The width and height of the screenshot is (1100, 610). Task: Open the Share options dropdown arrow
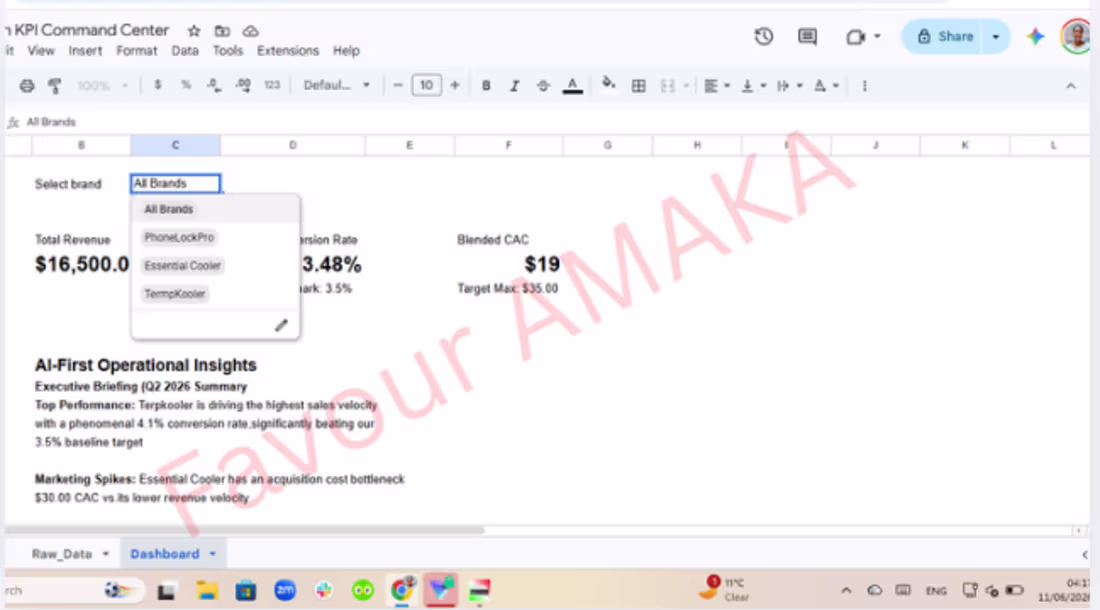pyautogui.click(x=996, y=36)
